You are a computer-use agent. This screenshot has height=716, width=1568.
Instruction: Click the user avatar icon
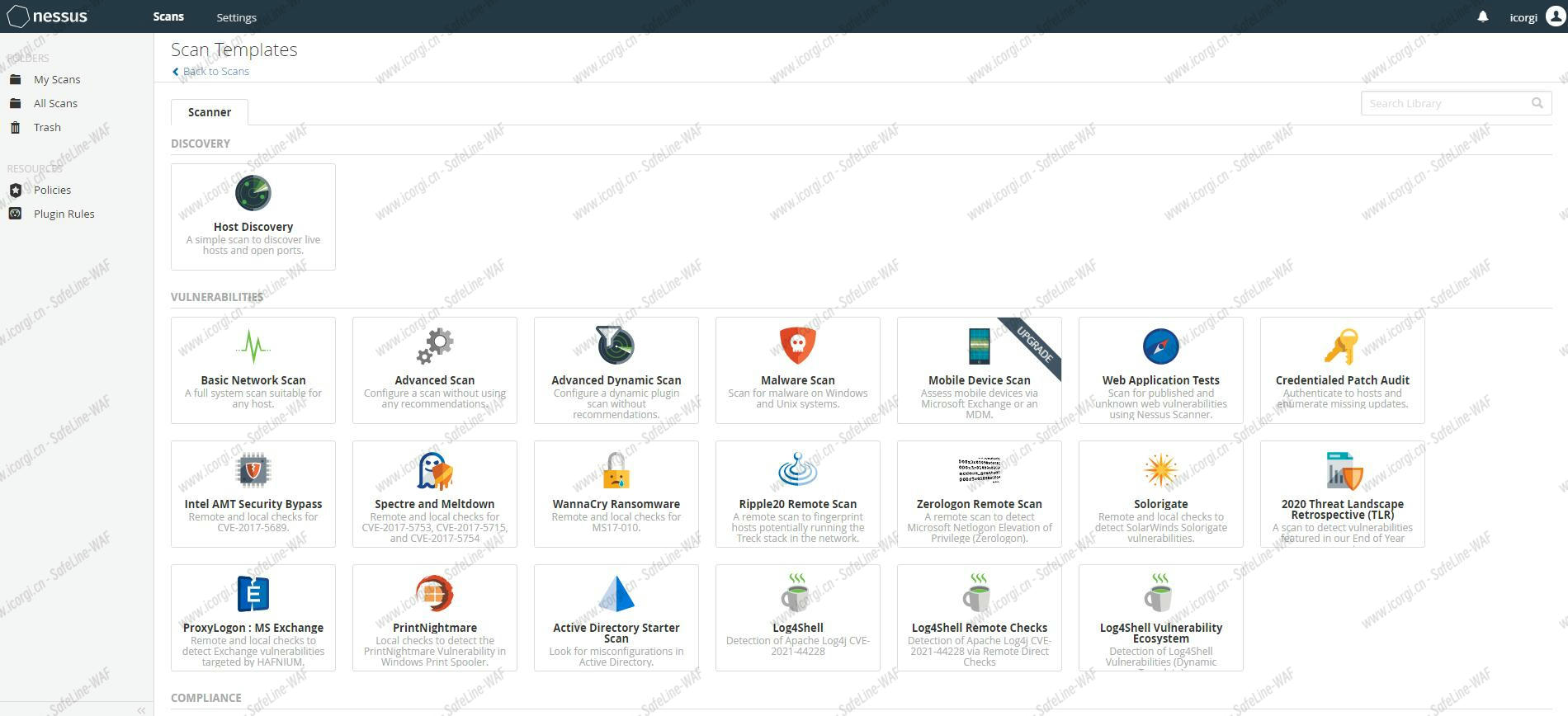click(x=1556, y=16)
